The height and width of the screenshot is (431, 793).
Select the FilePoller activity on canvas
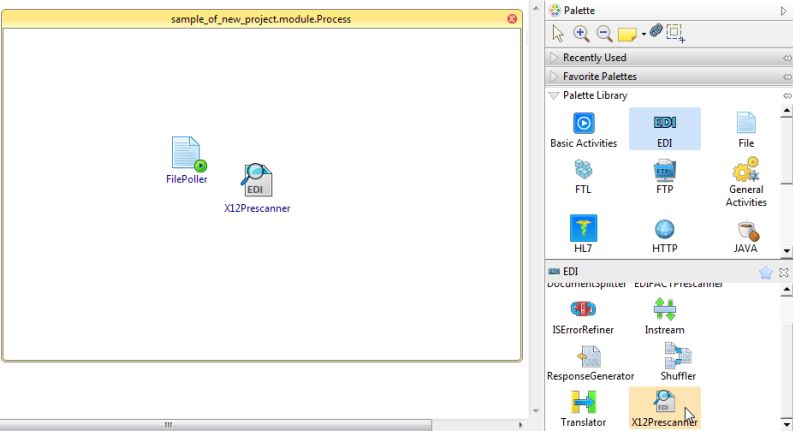186,159
